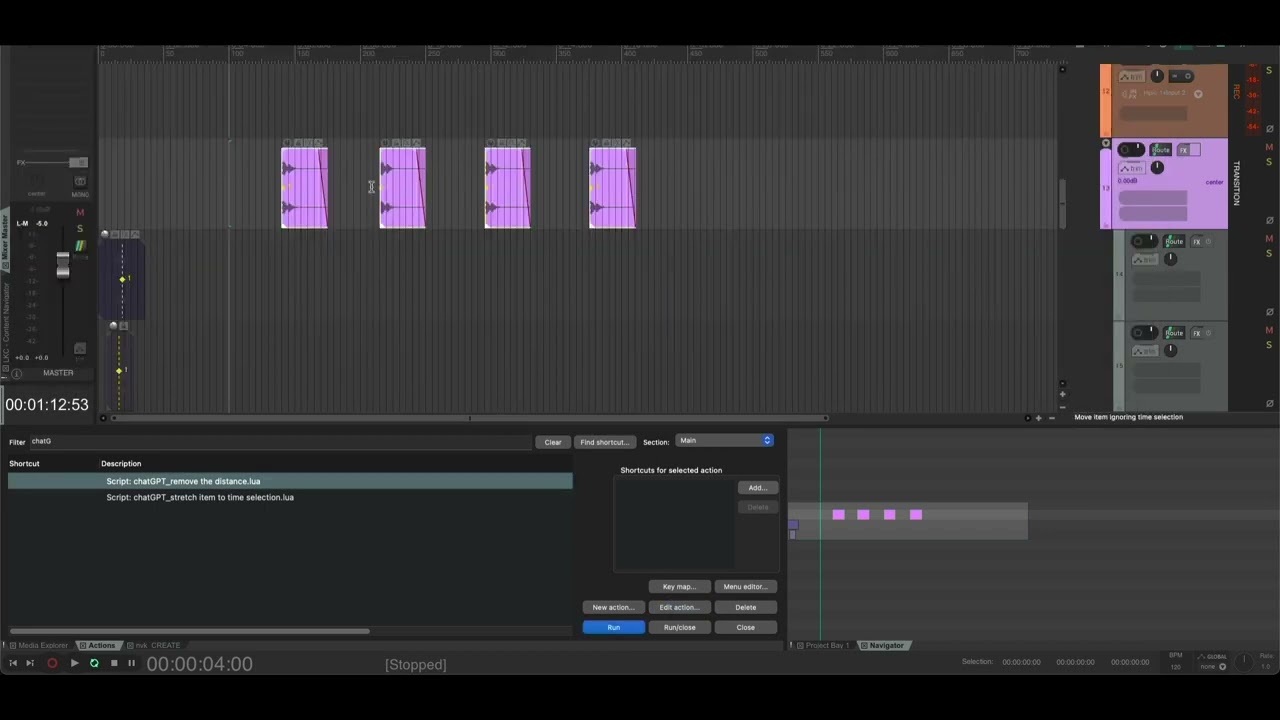This screenshot has height=720, width=1280.
Task: Sort actions by Description column header
Action: click(x=121, y=464)
